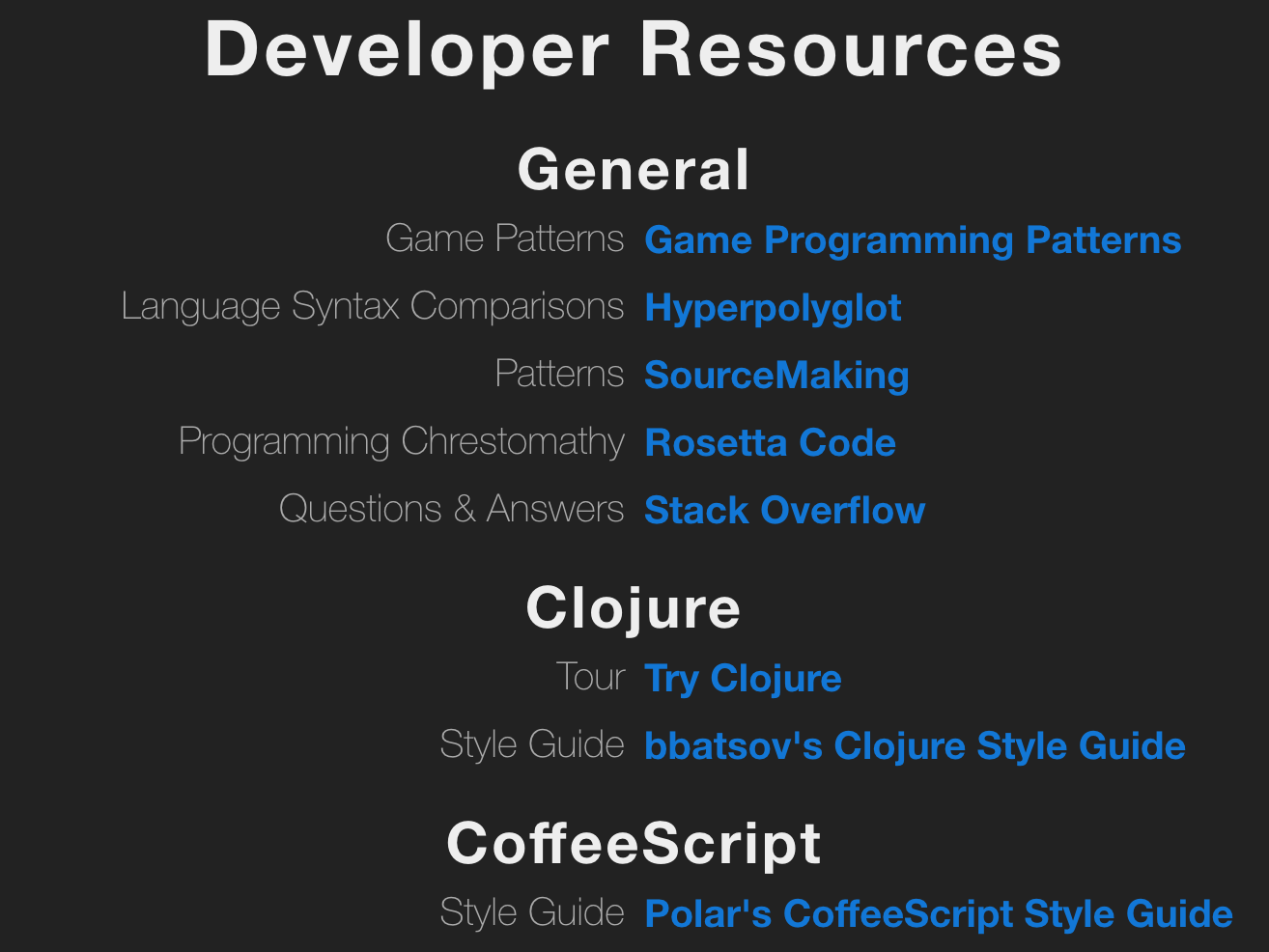Select the CoffeeScript section heading
The image size is (1269, 952).
coord(633,842)
